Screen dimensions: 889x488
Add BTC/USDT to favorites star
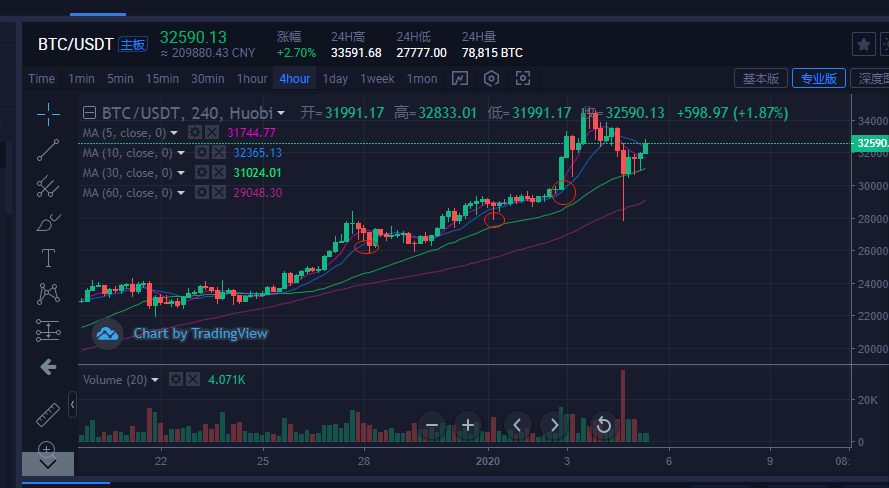863,44
